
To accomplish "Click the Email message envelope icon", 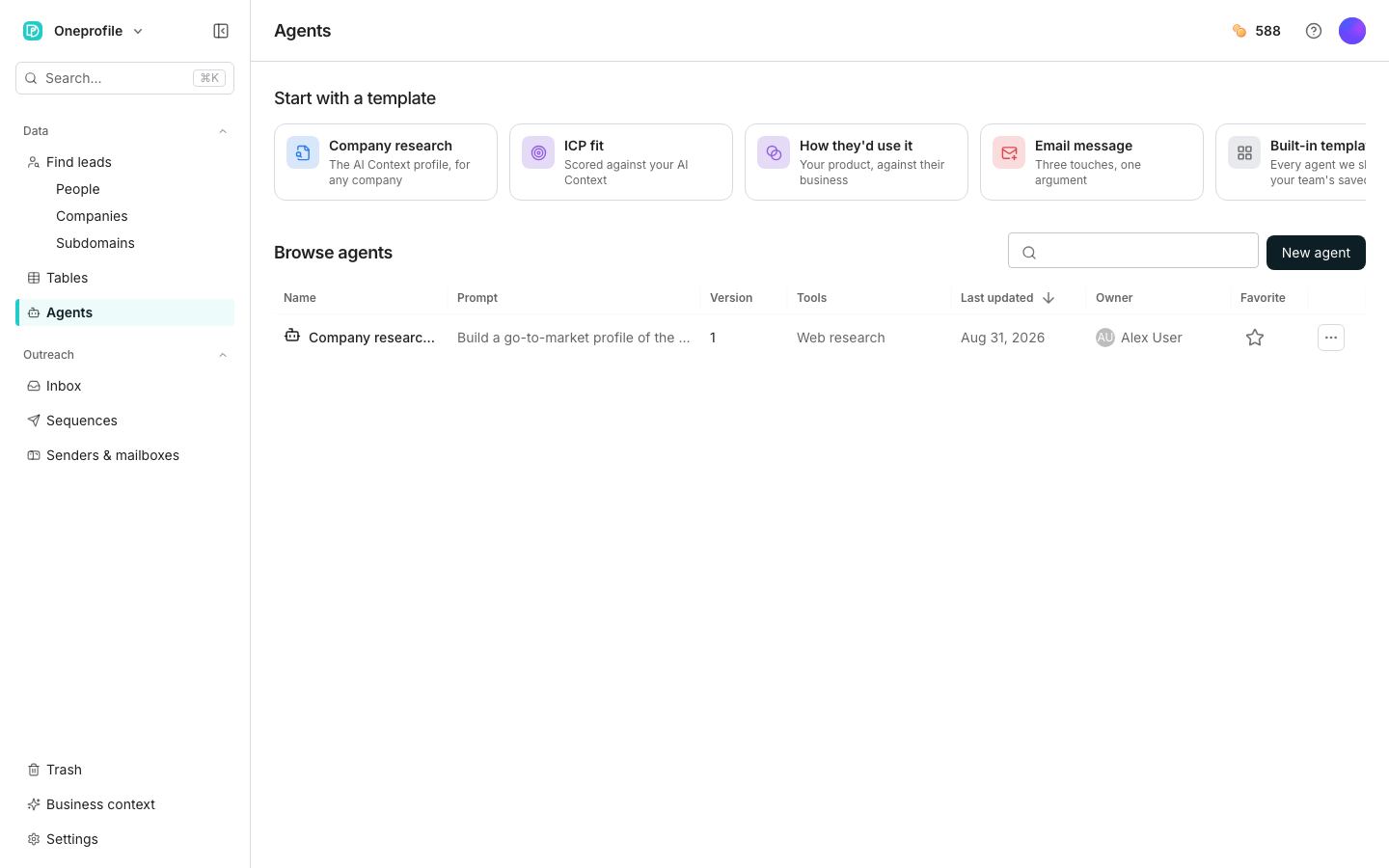I will [1009, 152].
